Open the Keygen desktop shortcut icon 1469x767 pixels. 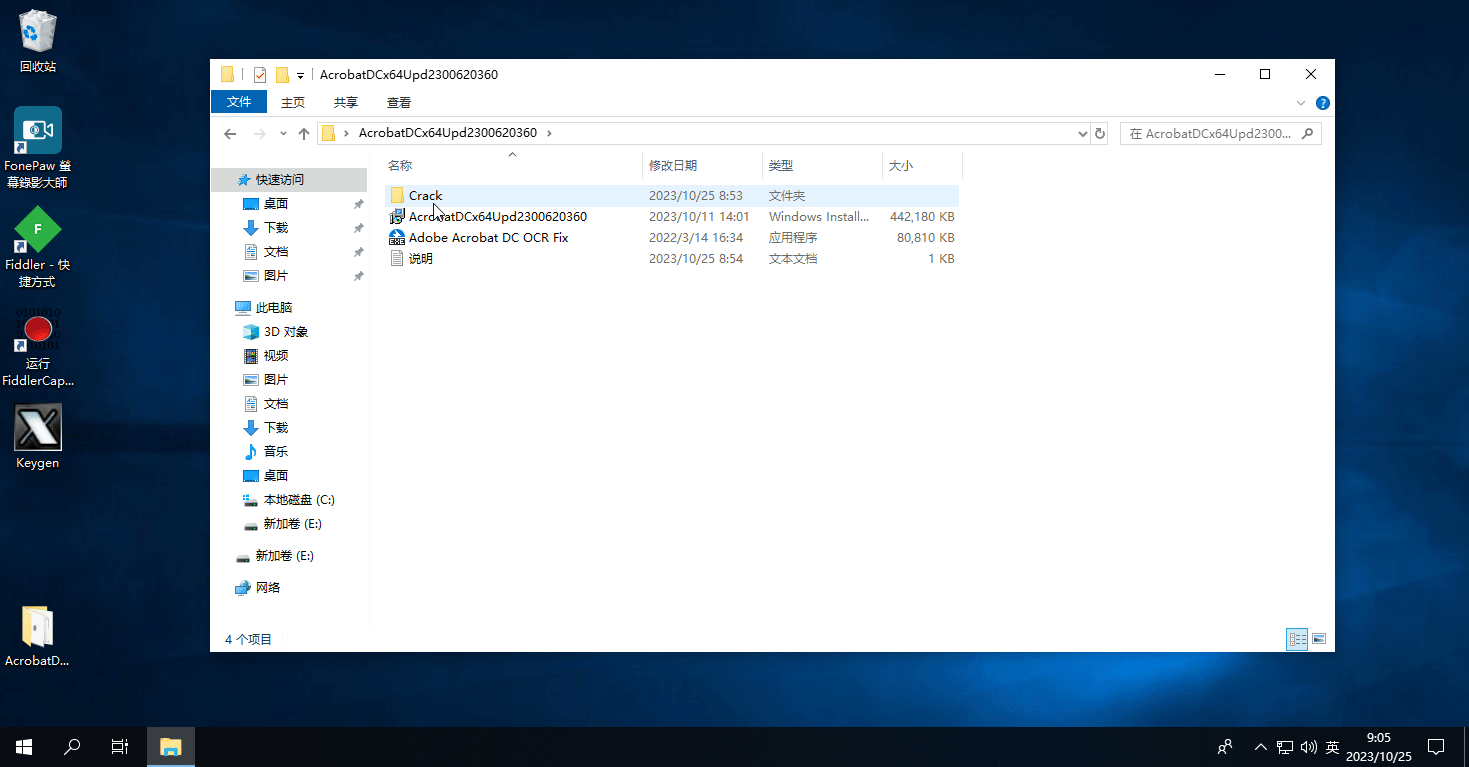[x=38, y=437]
